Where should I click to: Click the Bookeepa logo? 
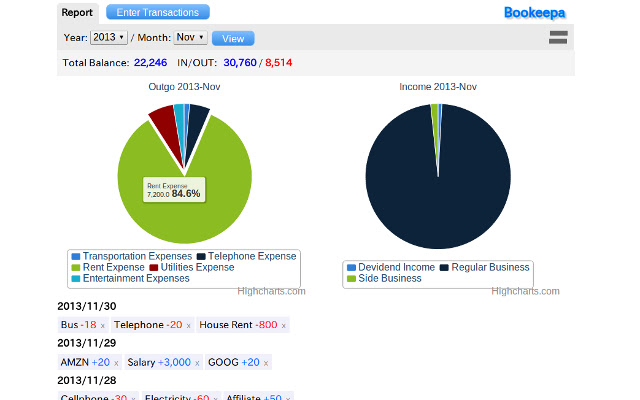click(535, 13)
